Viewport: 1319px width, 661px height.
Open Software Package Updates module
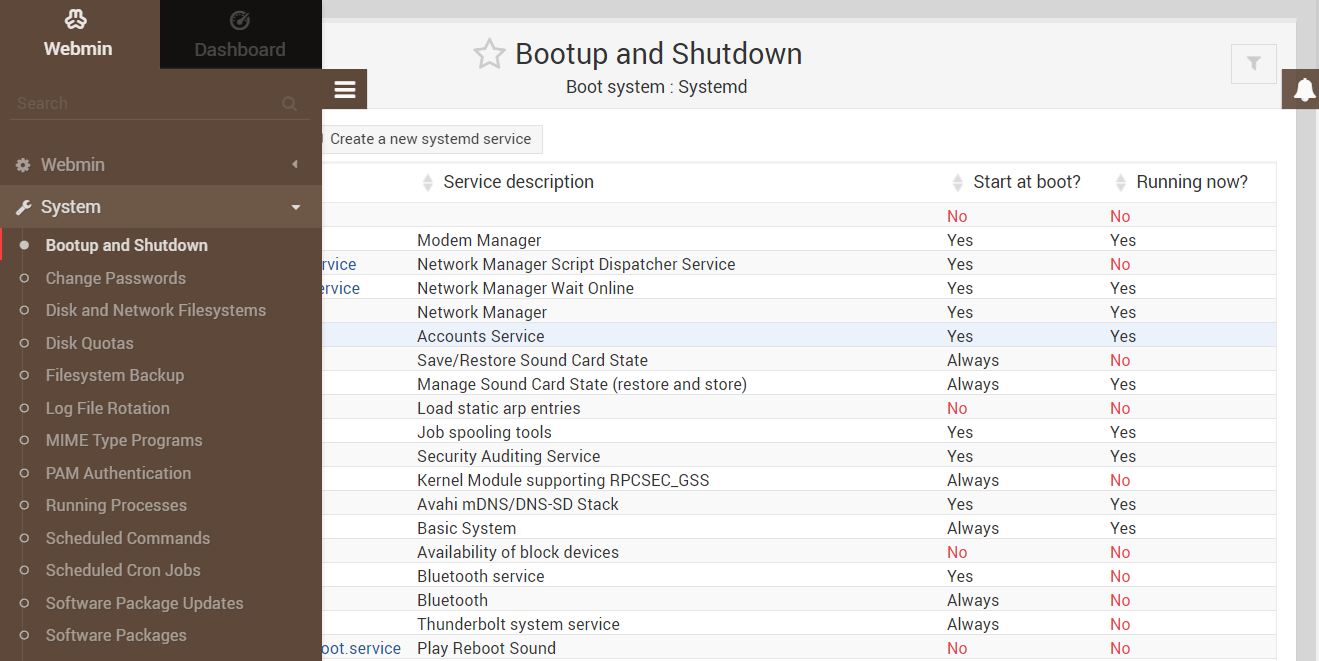[x=145, y=603]
